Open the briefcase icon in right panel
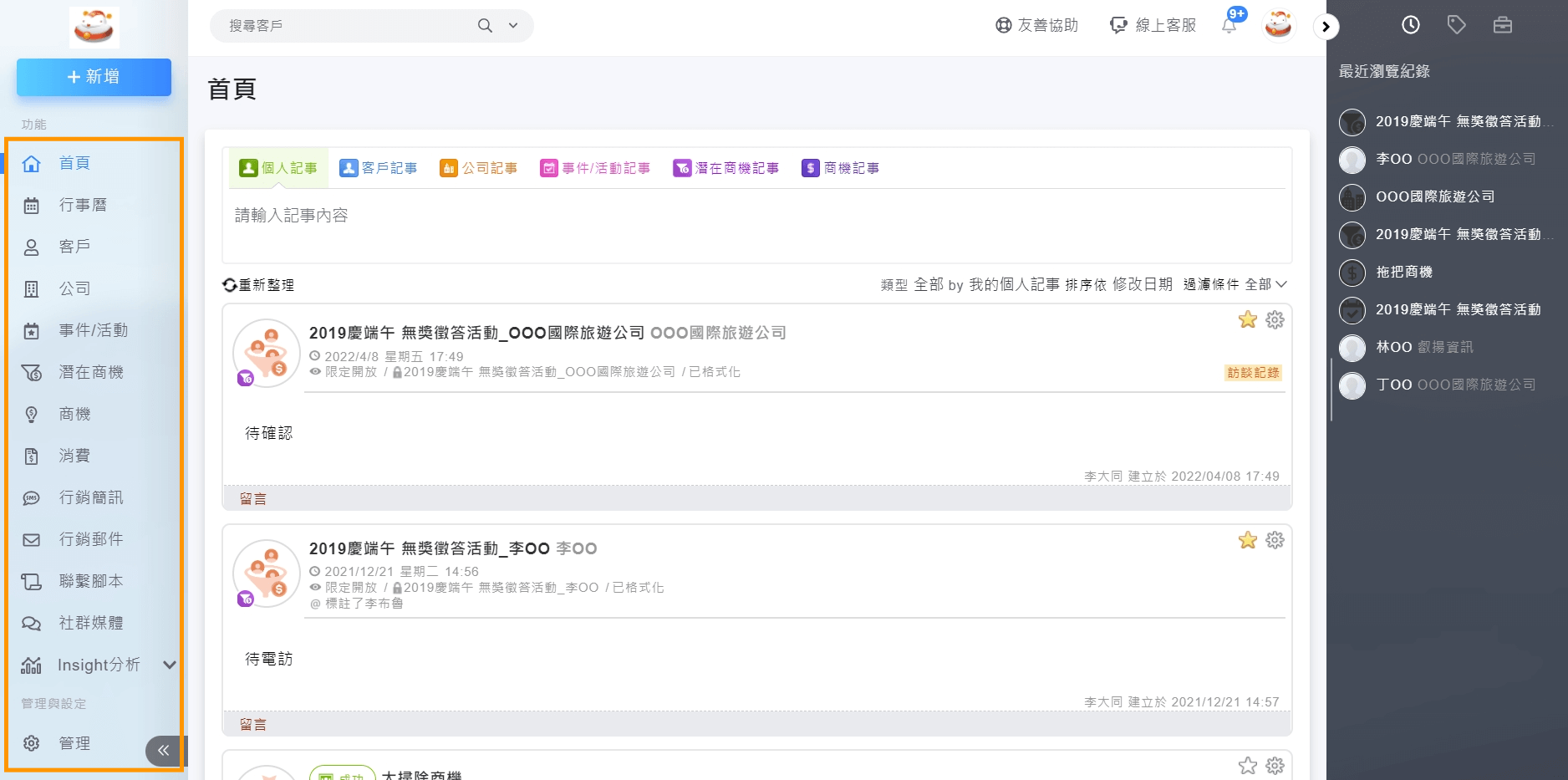This screenshot has height=780, width=1568. click(1502, 25)
